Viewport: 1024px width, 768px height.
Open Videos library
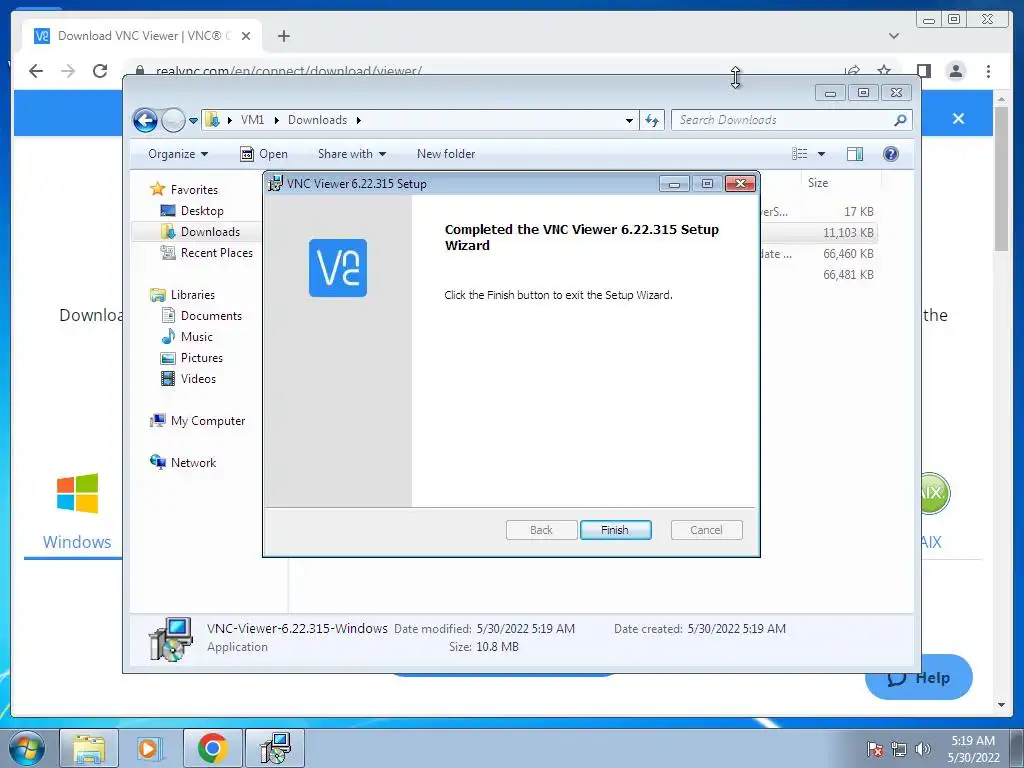click(x=188, y=379)
